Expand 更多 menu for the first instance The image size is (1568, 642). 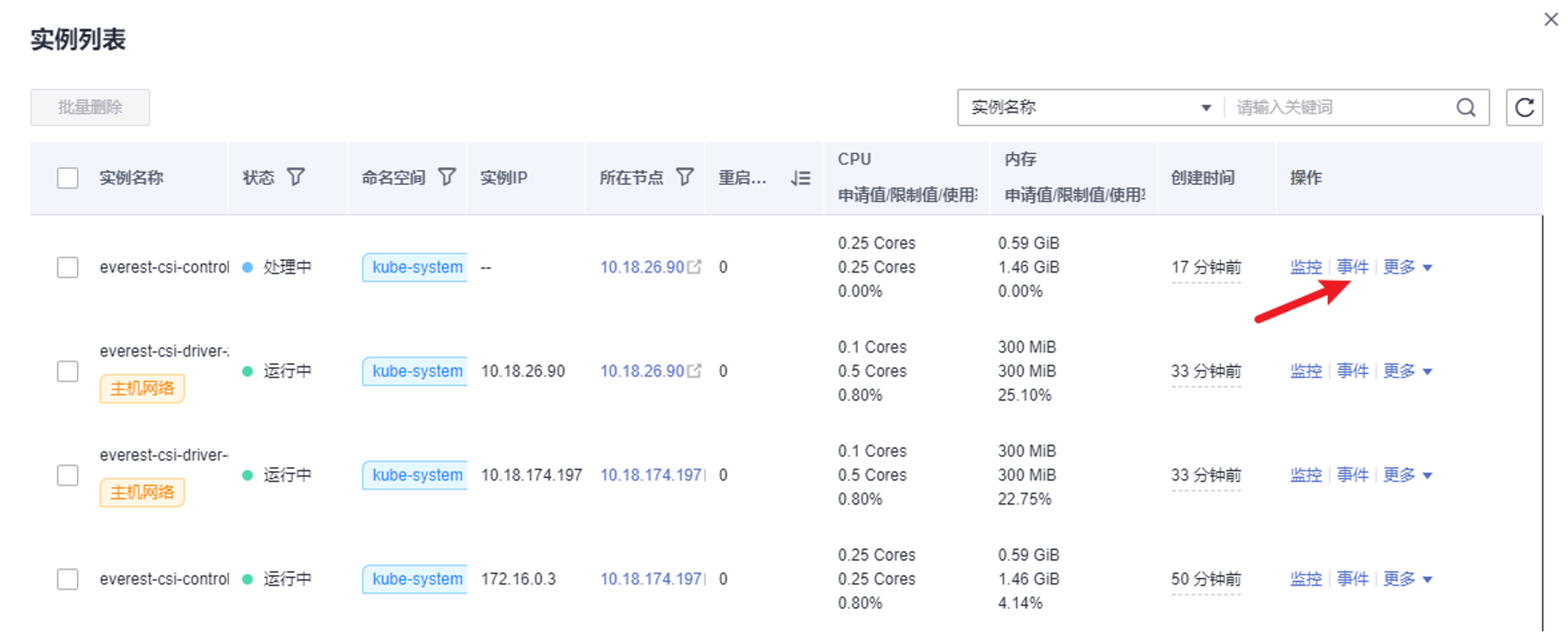point(1407,267)
